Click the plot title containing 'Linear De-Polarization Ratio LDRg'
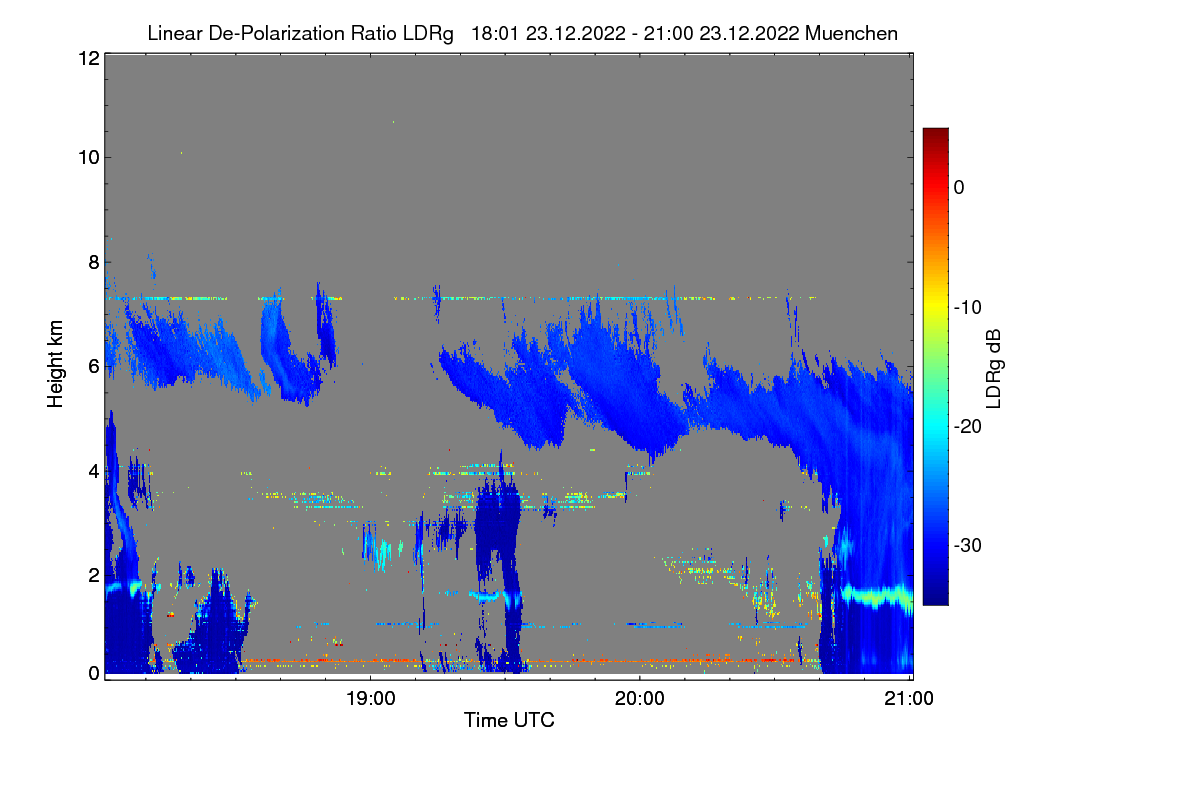Screen dimensions: 1200x800 [522, 33]
